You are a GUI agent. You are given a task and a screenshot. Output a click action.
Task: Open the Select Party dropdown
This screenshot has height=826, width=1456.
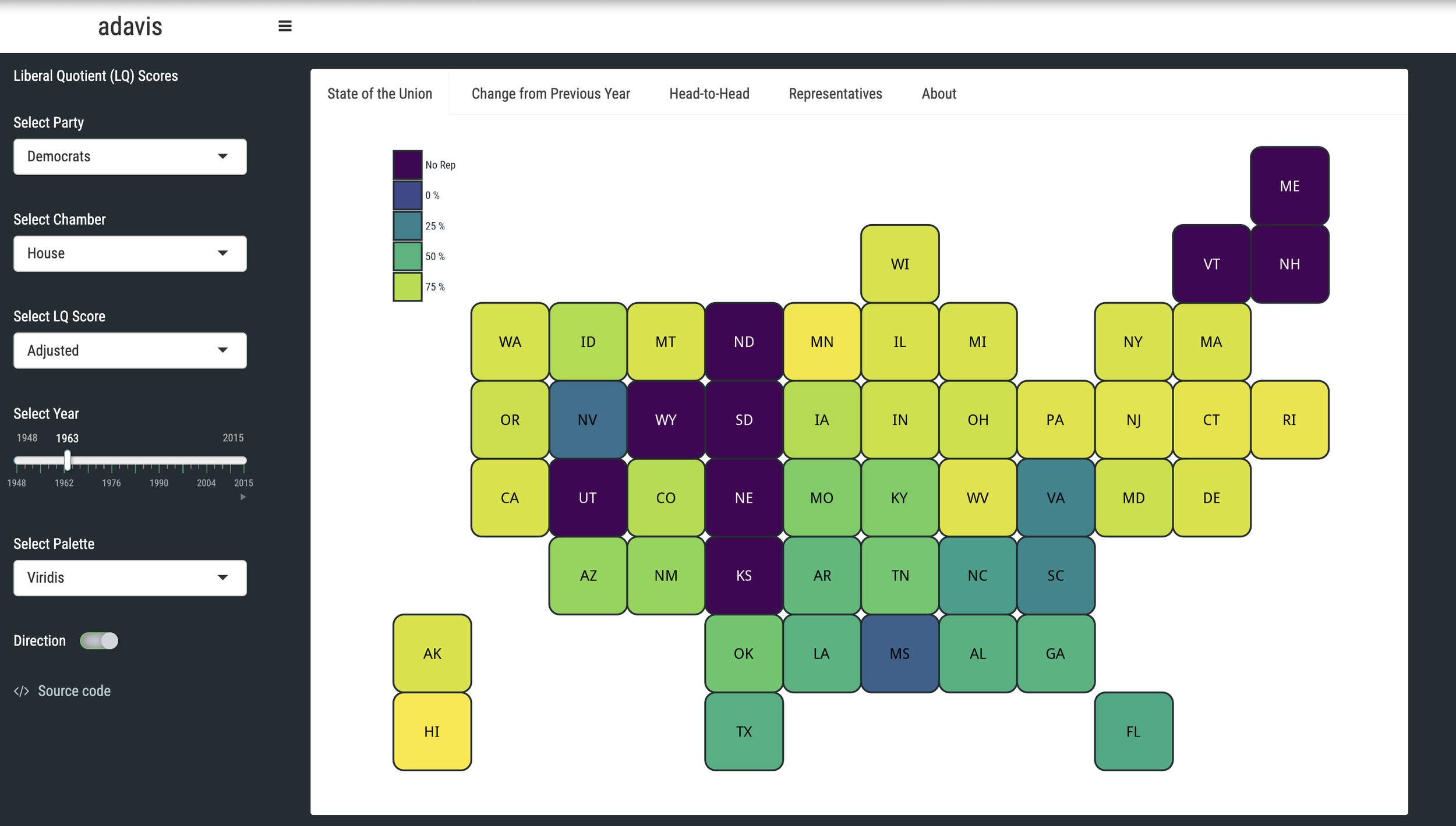click(130, 156)
